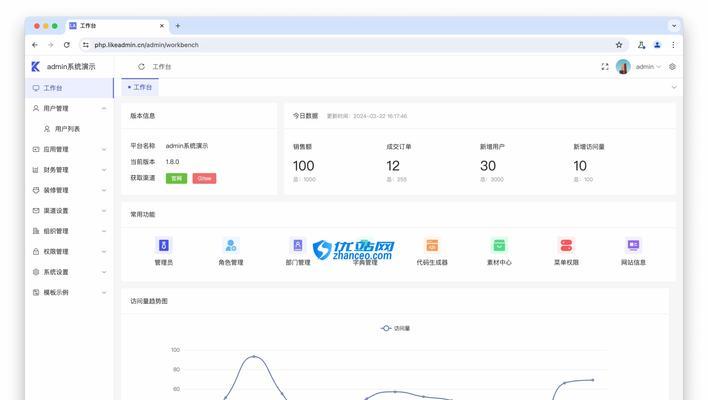
Task: Open the 管理员 shortcut icon
Action: point(163,245)
